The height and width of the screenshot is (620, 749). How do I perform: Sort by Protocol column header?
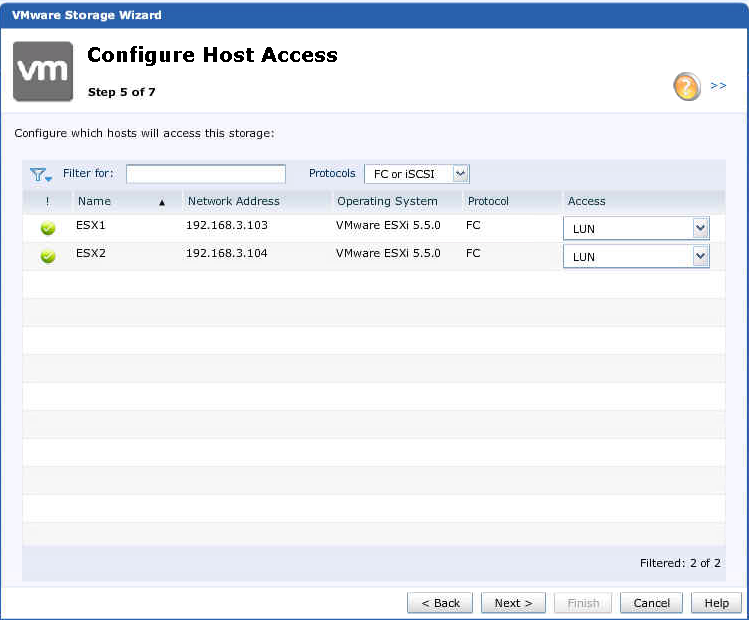coord(488,201)
